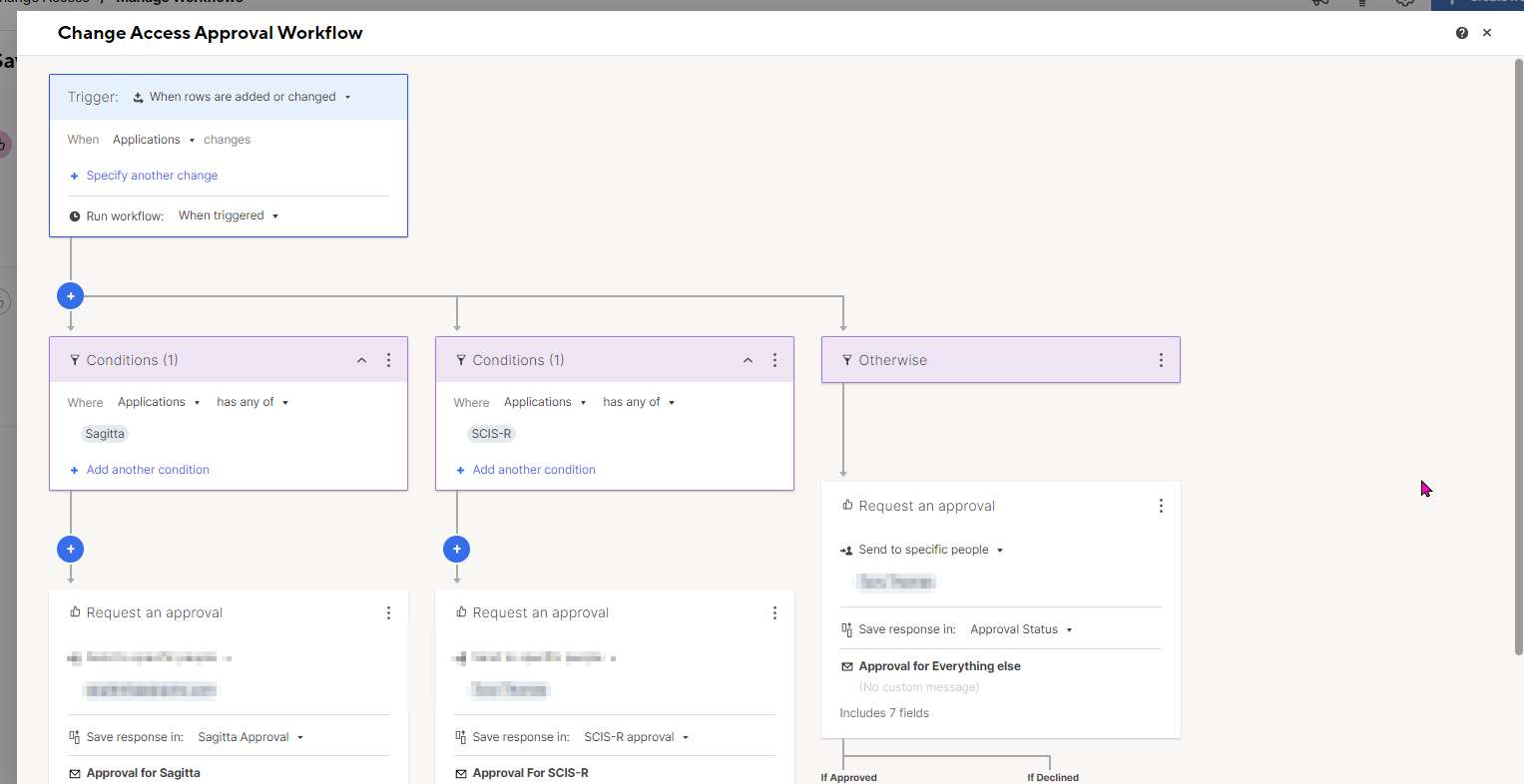Open the Approval Status save response dropdown
This screenshot has width=1524, height=784.
[x=1021, y=629]
